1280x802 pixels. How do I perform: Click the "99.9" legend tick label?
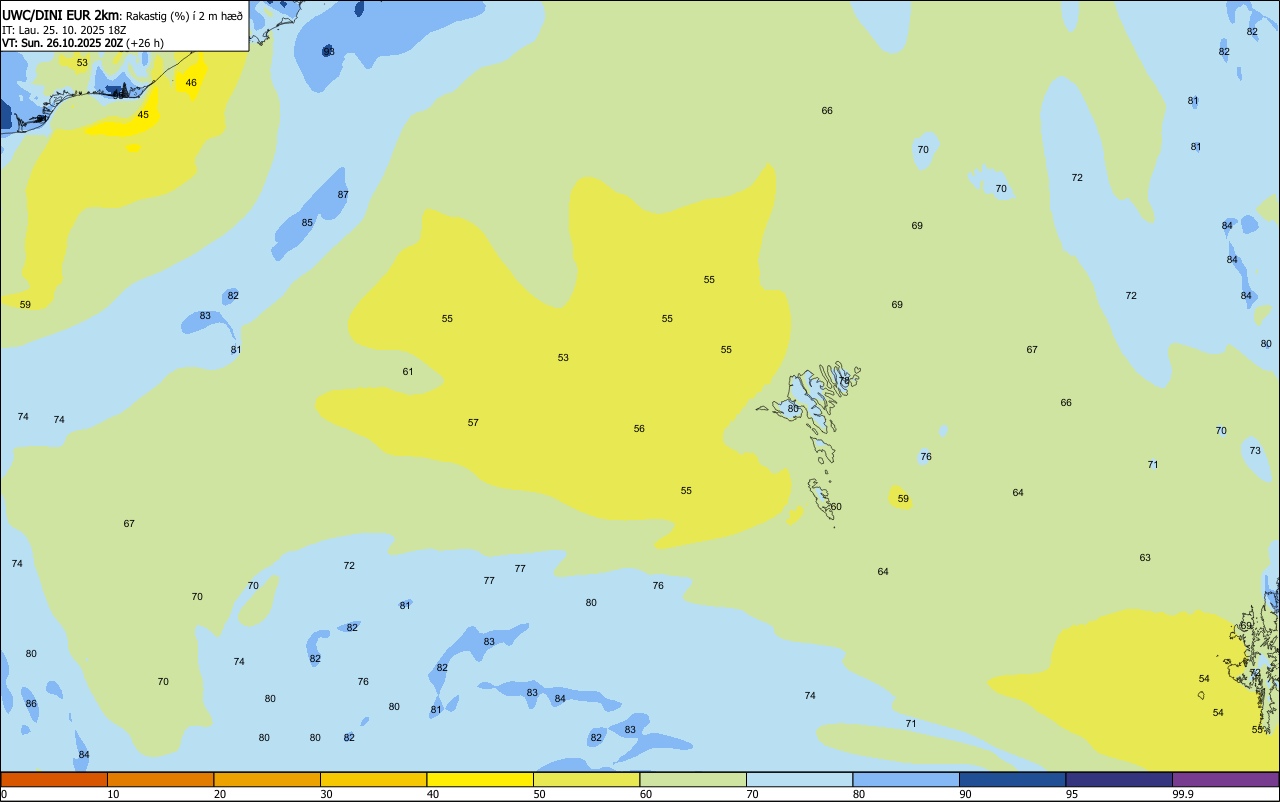pos(1184,794)
